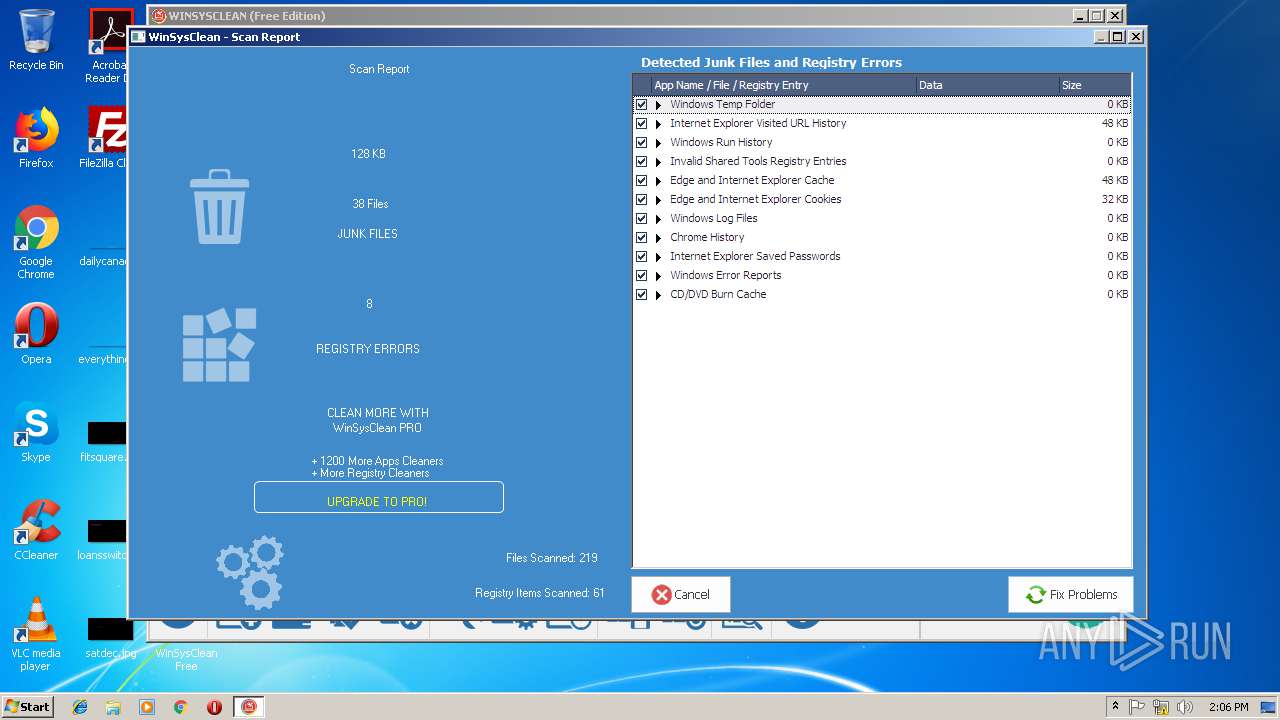
Task: Open Windows Media Player from the taskbar
Action: (x=147, y=707)
